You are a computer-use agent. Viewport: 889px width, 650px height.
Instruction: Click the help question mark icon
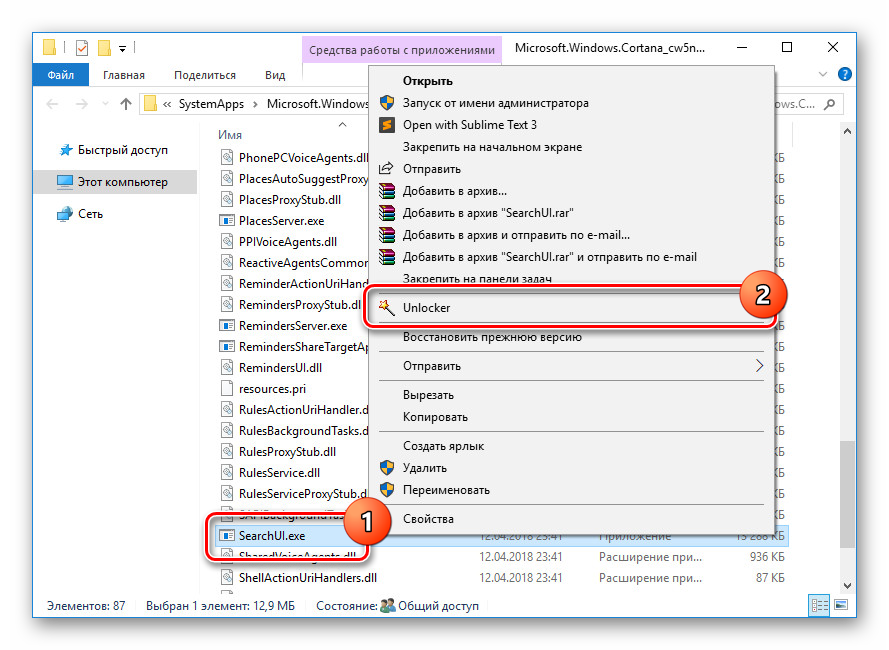point(845,74)
